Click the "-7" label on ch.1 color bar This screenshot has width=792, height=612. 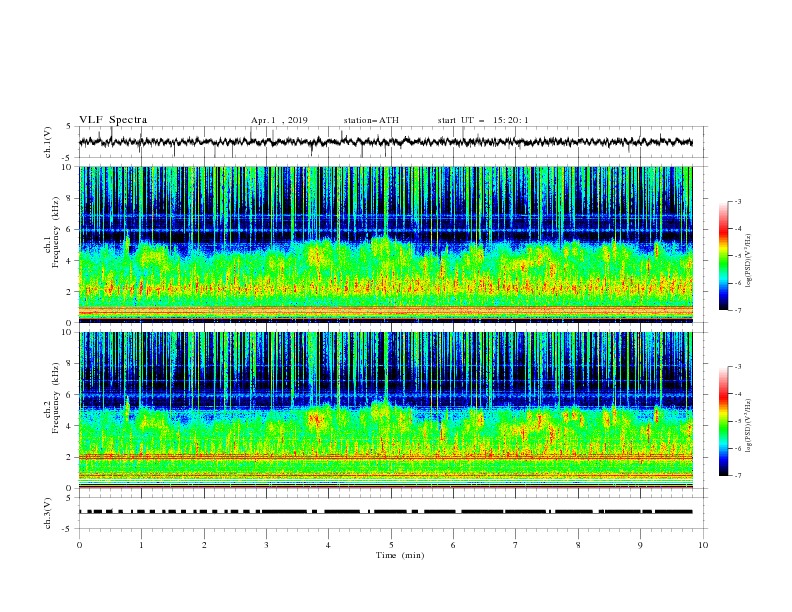[737, 310]
